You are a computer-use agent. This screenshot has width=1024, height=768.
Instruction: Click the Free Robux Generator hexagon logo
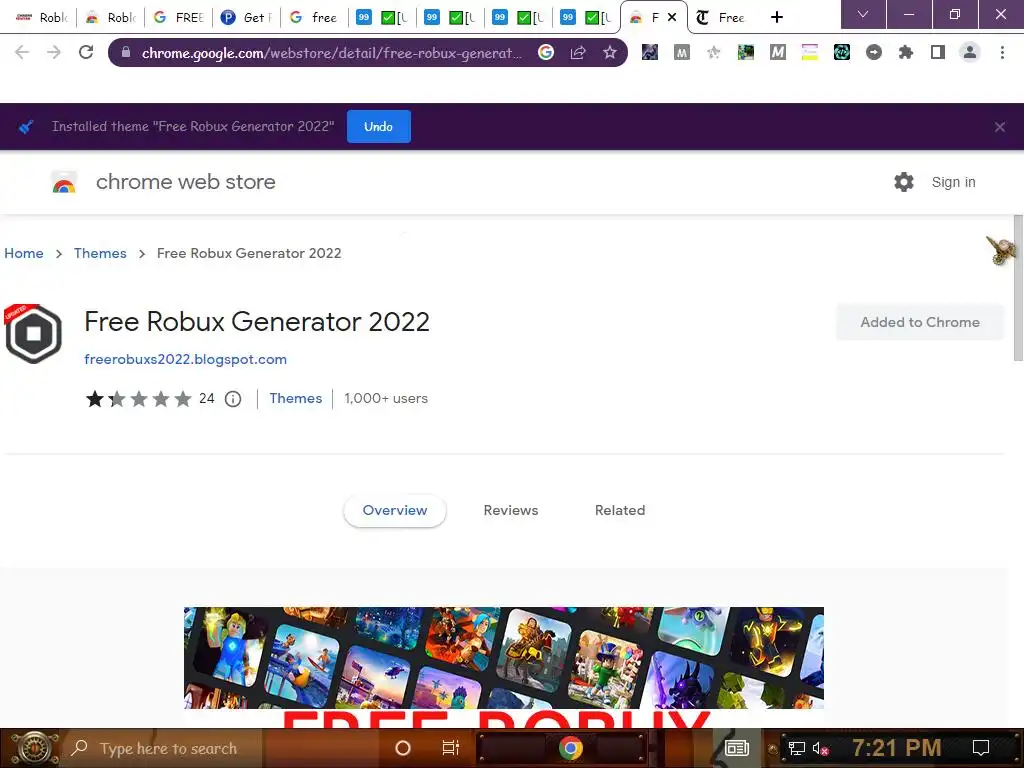(x=33, y=334)
